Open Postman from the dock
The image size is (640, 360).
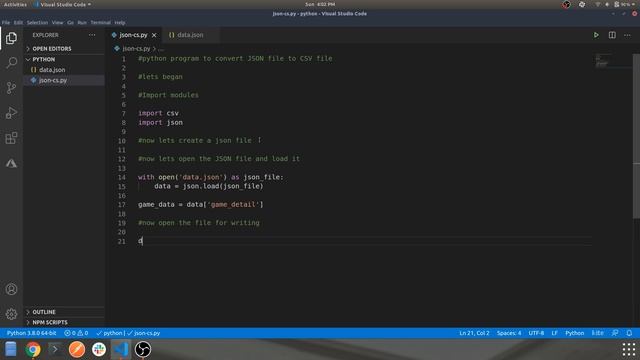[77, 349]
